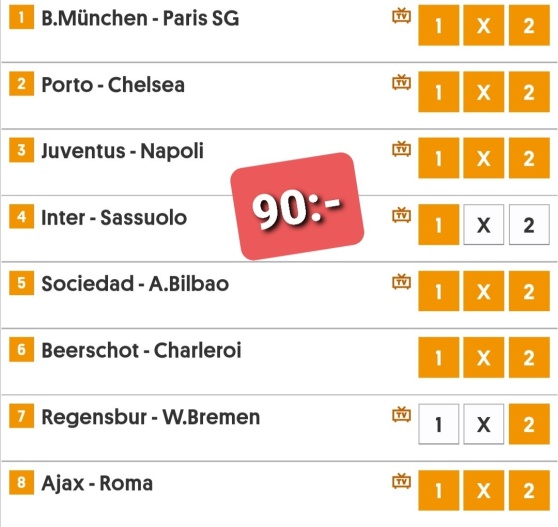Click TV icon for Regensbur - W.Bremen

pos(401,414)
